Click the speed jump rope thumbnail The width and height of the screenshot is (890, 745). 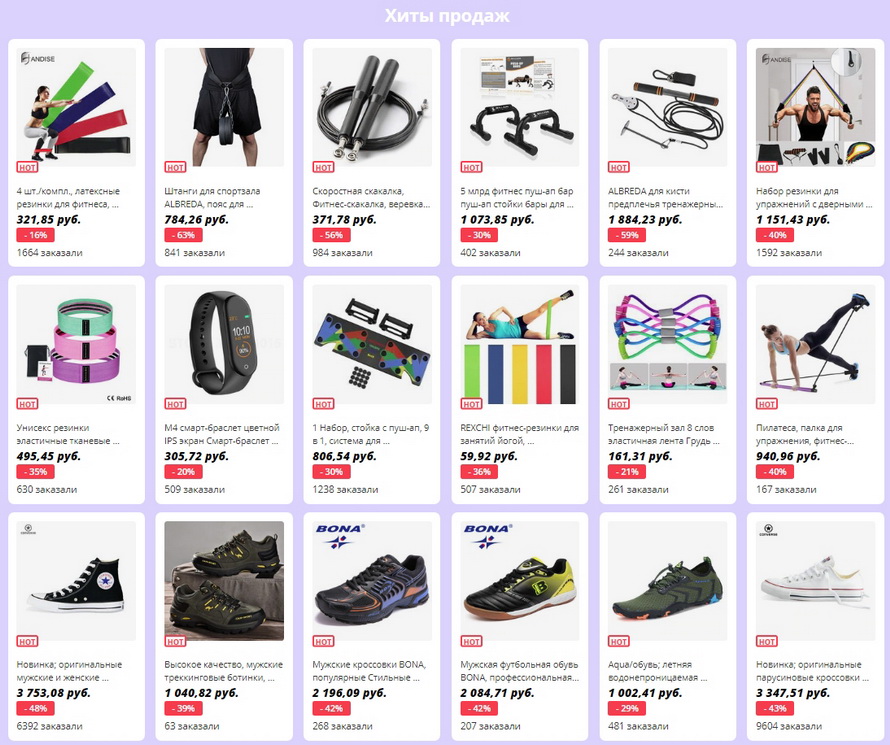pyautogui.click(x=372, y=107)
